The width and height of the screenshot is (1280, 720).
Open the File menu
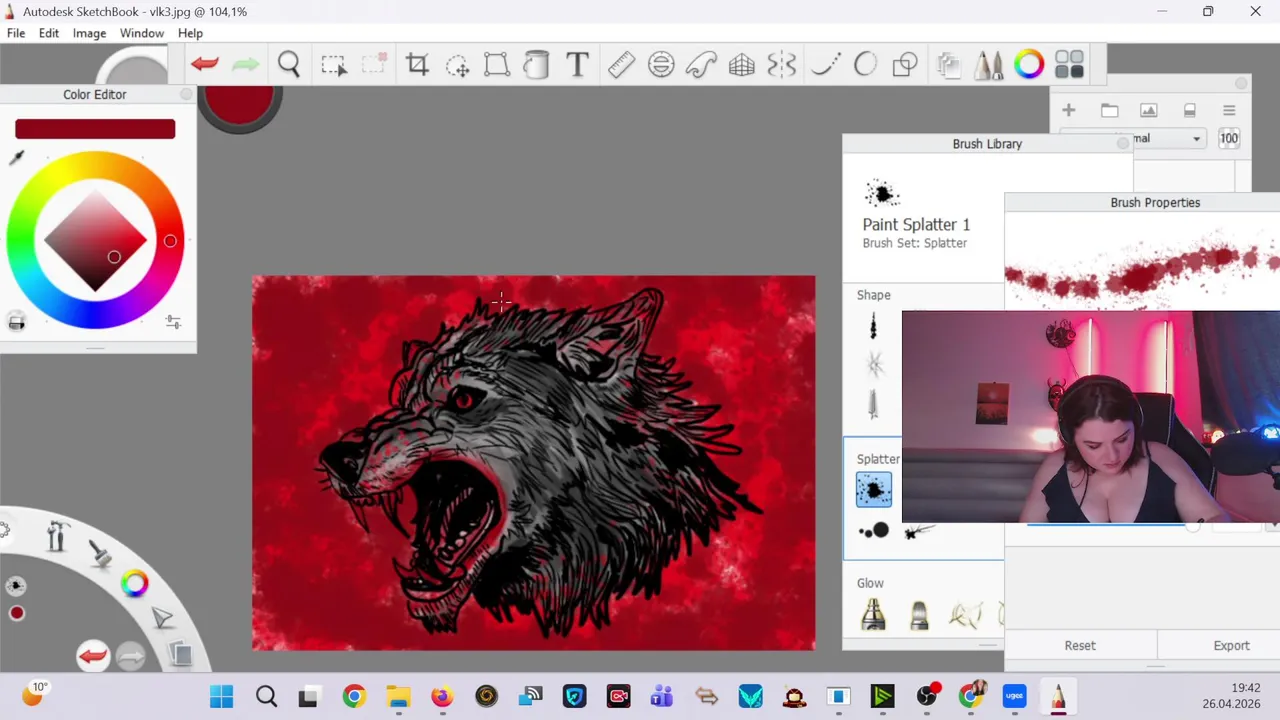pos(16,33)
